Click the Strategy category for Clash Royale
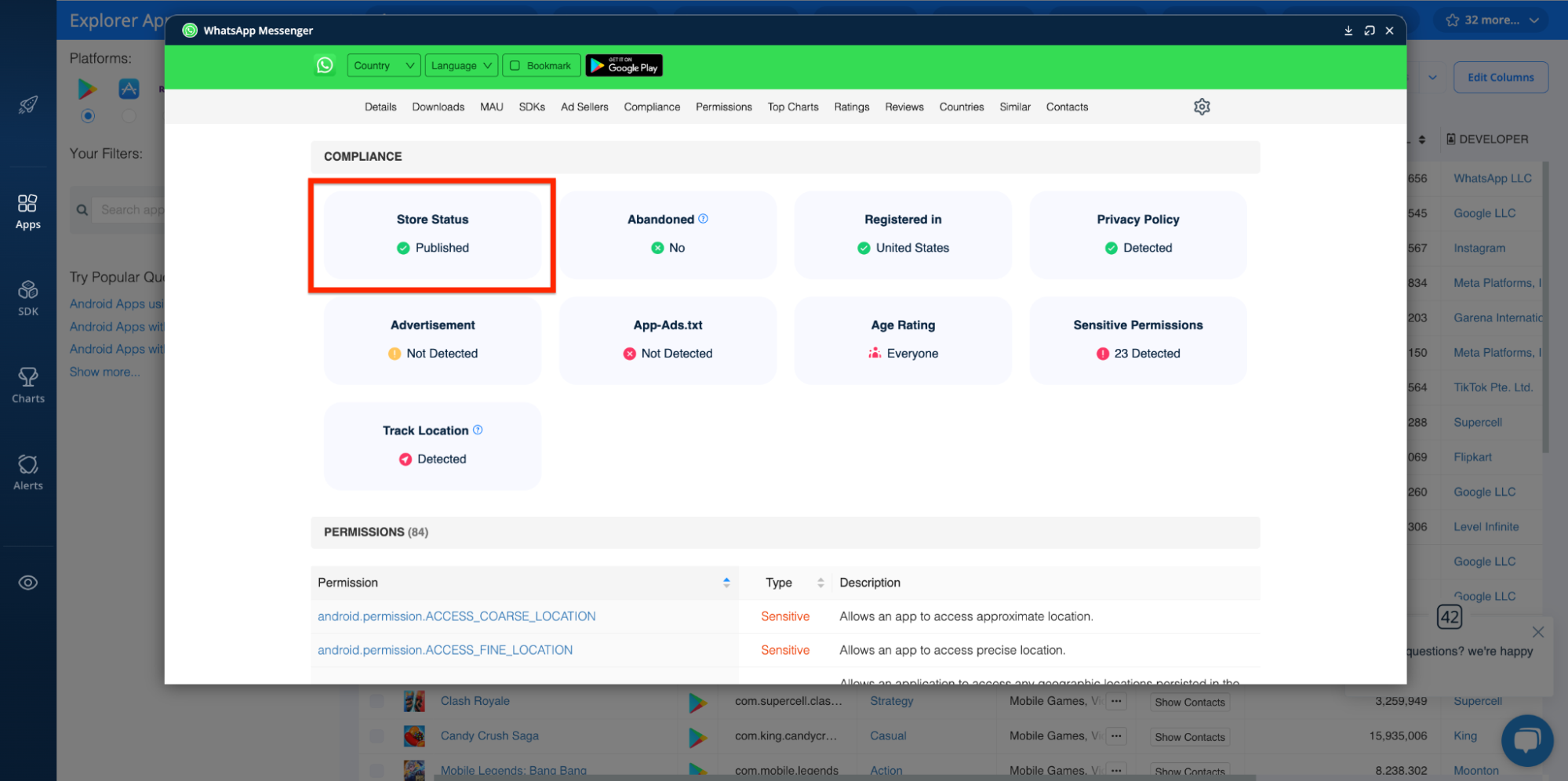The image size is (1568, 781). point(892,701)
